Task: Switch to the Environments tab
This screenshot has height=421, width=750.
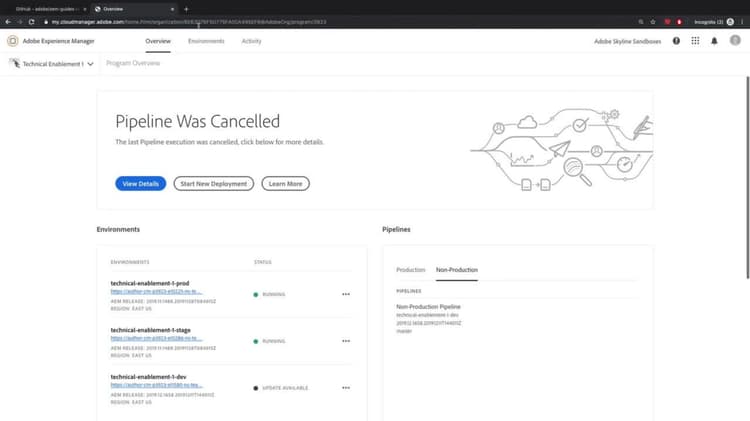Action: coord(206,41)
